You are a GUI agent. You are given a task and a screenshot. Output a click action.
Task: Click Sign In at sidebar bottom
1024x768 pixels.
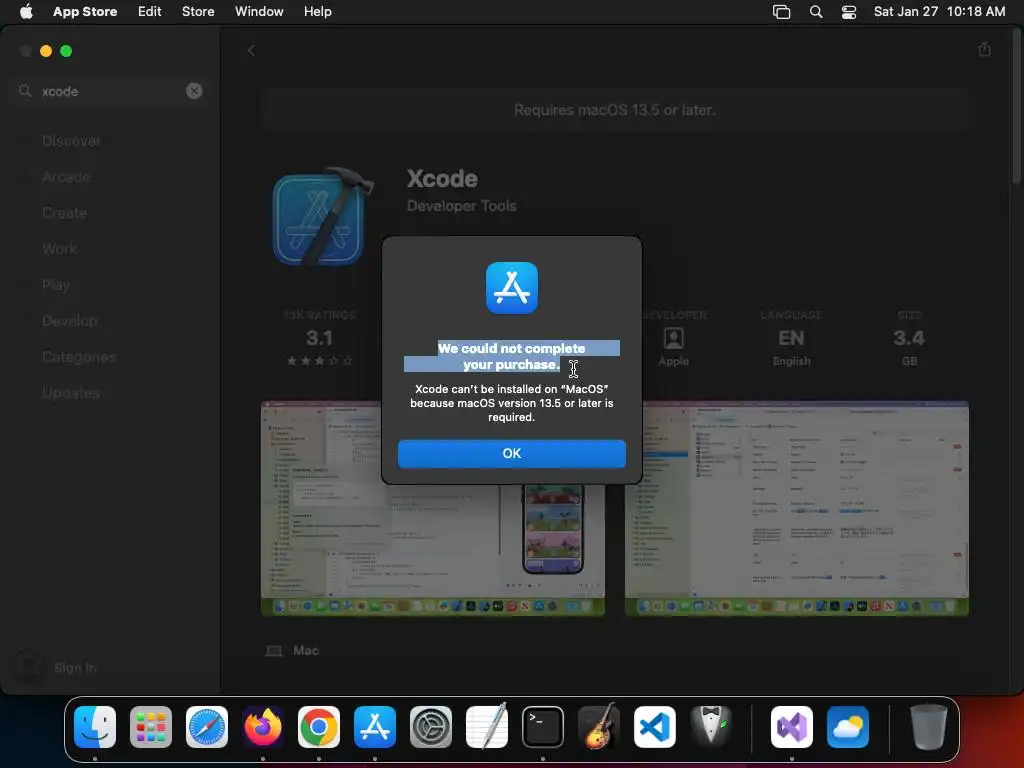point(74,667)
